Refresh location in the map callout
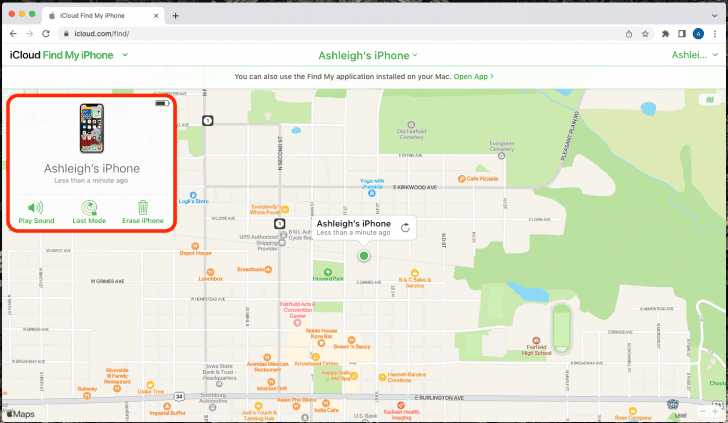This screenshot has height=423, width=728. (405, 227)
